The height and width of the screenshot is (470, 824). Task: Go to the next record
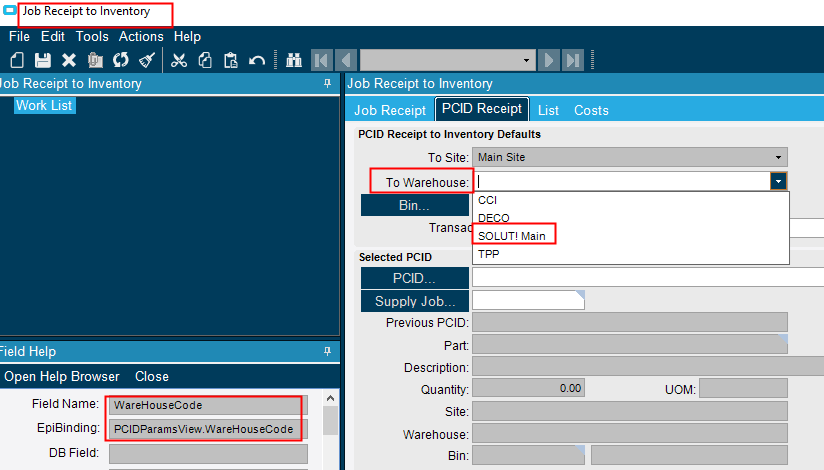pyautogui.click(x=549, y=60)
